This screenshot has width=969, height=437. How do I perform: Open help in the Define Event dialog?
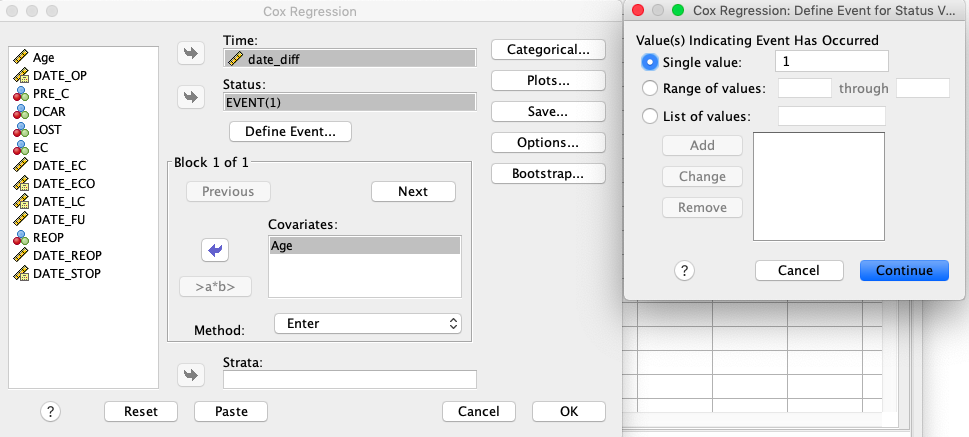point(684,271)
